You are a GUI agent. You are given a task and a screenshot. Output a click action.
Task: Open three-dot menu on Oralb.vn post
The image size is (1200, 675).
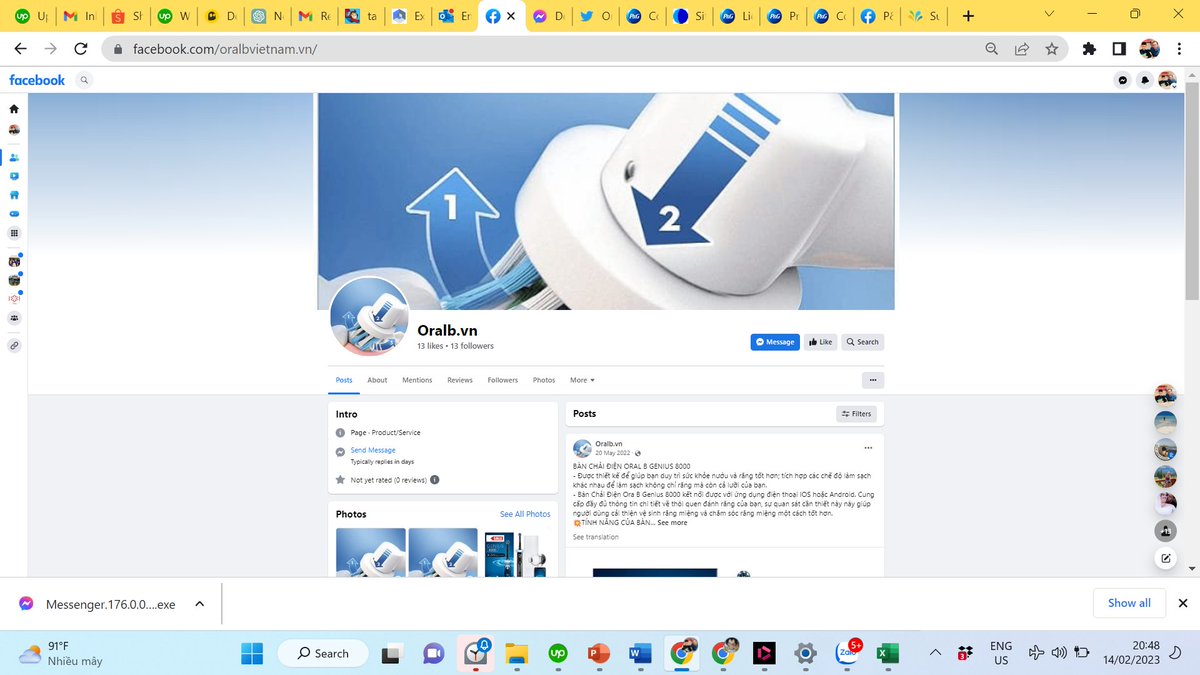868,447
